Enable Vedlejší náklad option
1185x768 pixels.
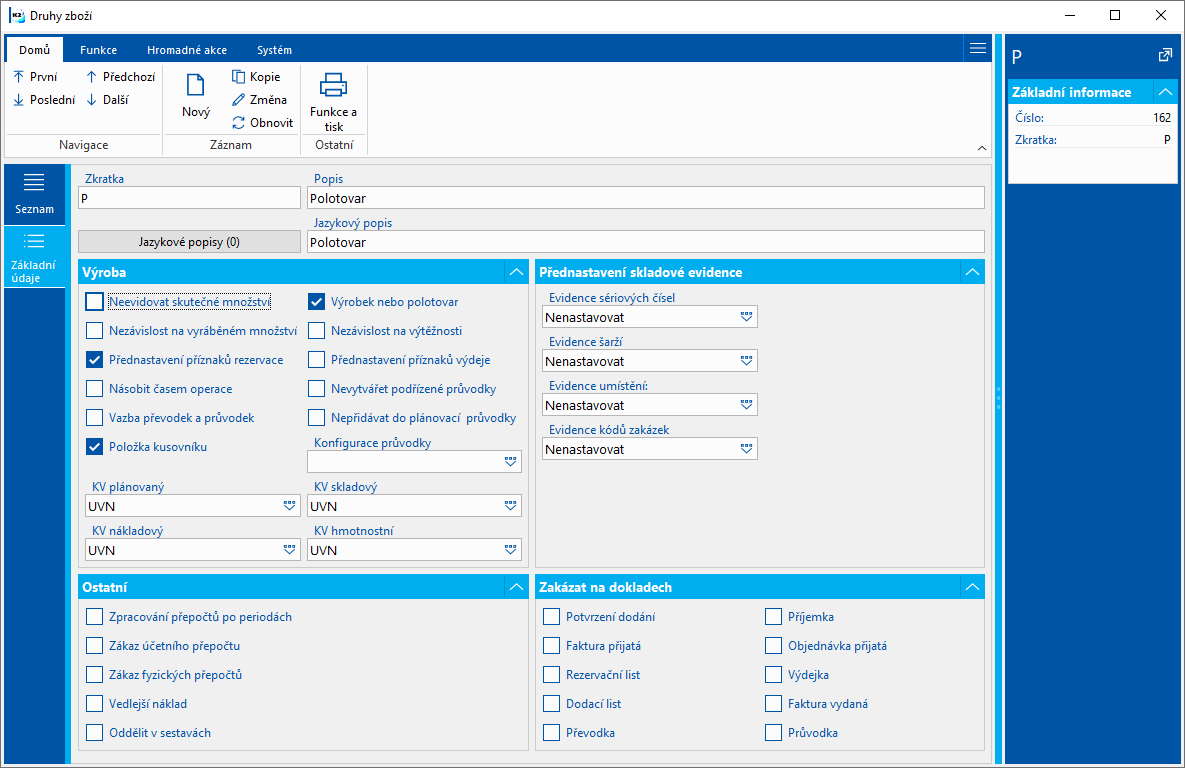pos(94,704)
